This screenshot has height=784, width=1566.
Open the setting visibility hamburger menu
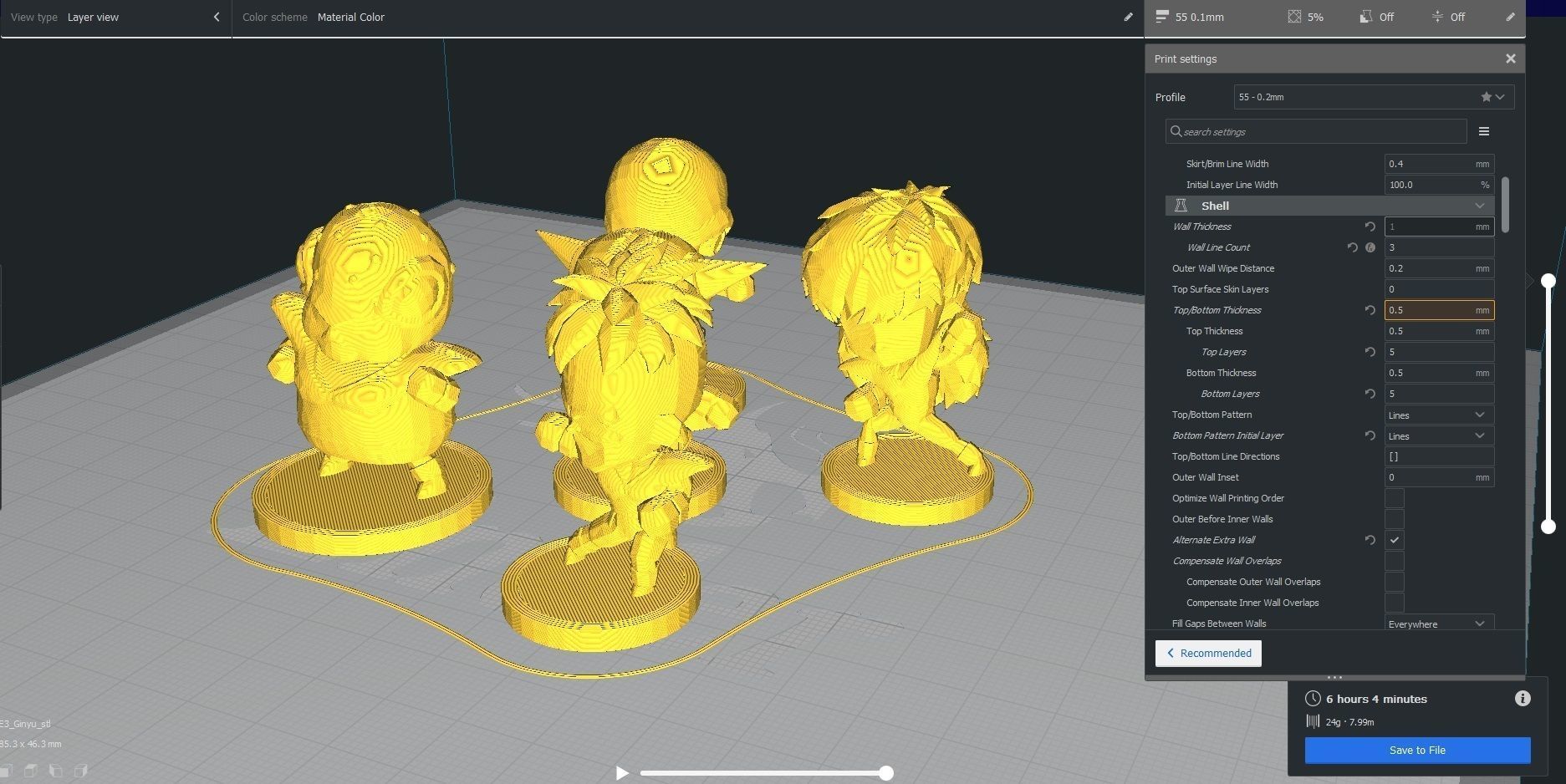click(x=1484, y=131)
